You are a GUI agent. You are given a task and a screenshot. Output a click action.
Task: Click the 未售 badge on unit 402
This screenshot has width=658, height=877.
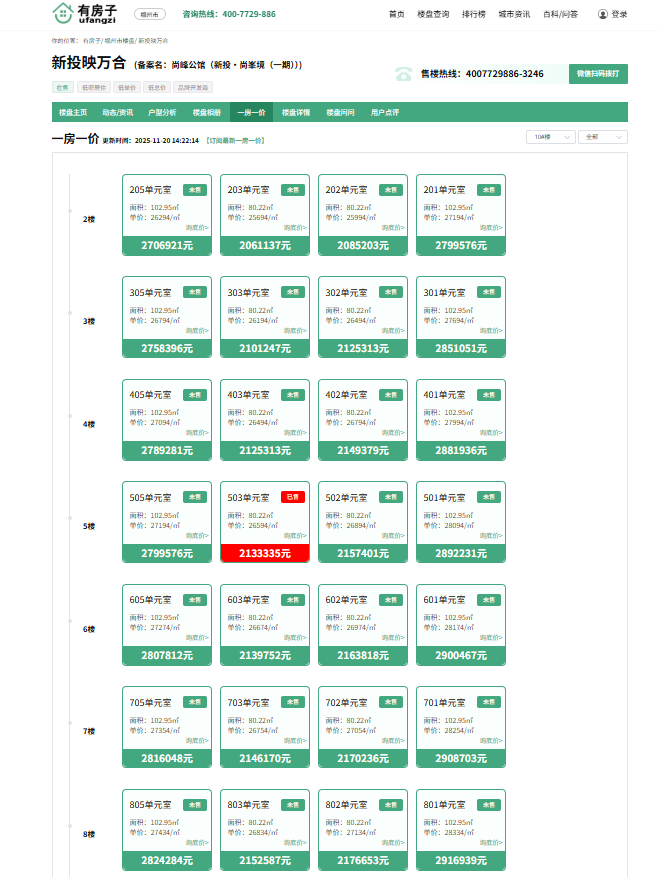click(390, 394)
